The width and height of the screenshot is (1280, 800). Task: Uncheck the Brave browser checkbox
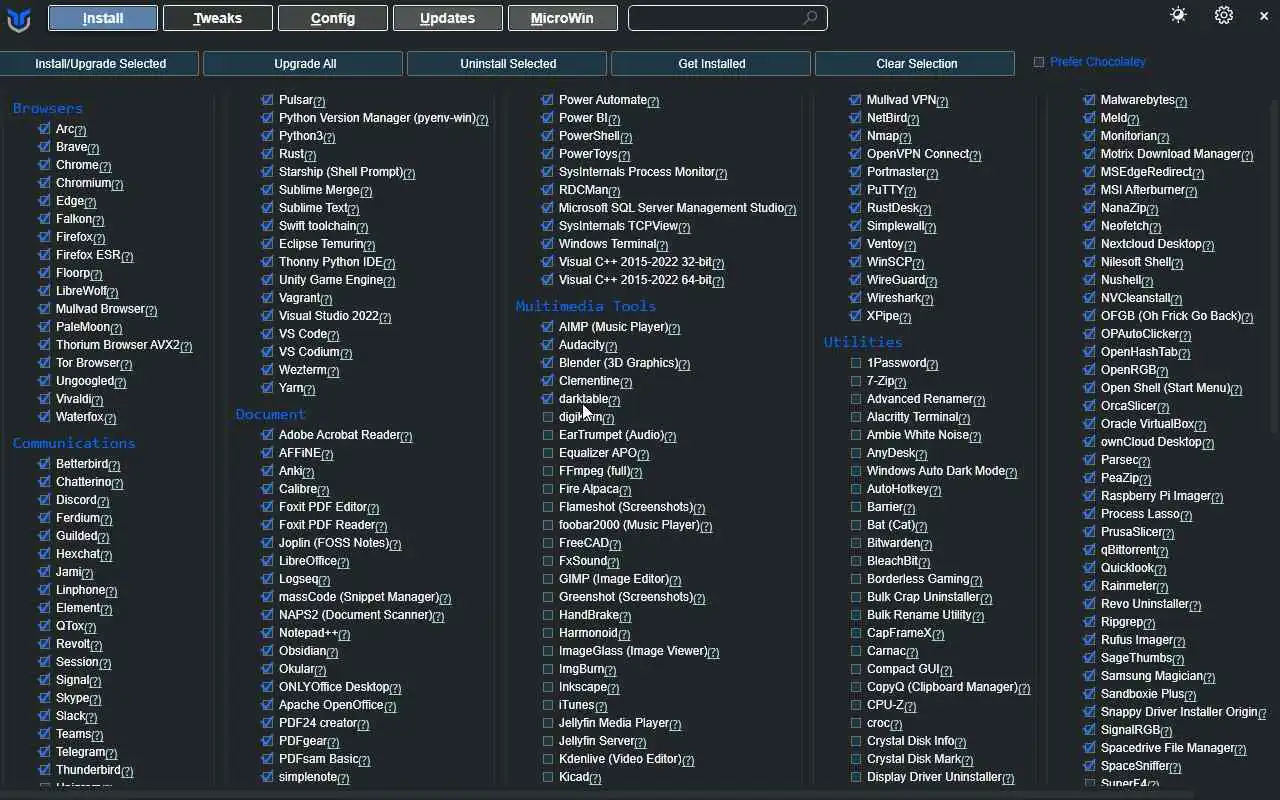[x=44, y=147]
